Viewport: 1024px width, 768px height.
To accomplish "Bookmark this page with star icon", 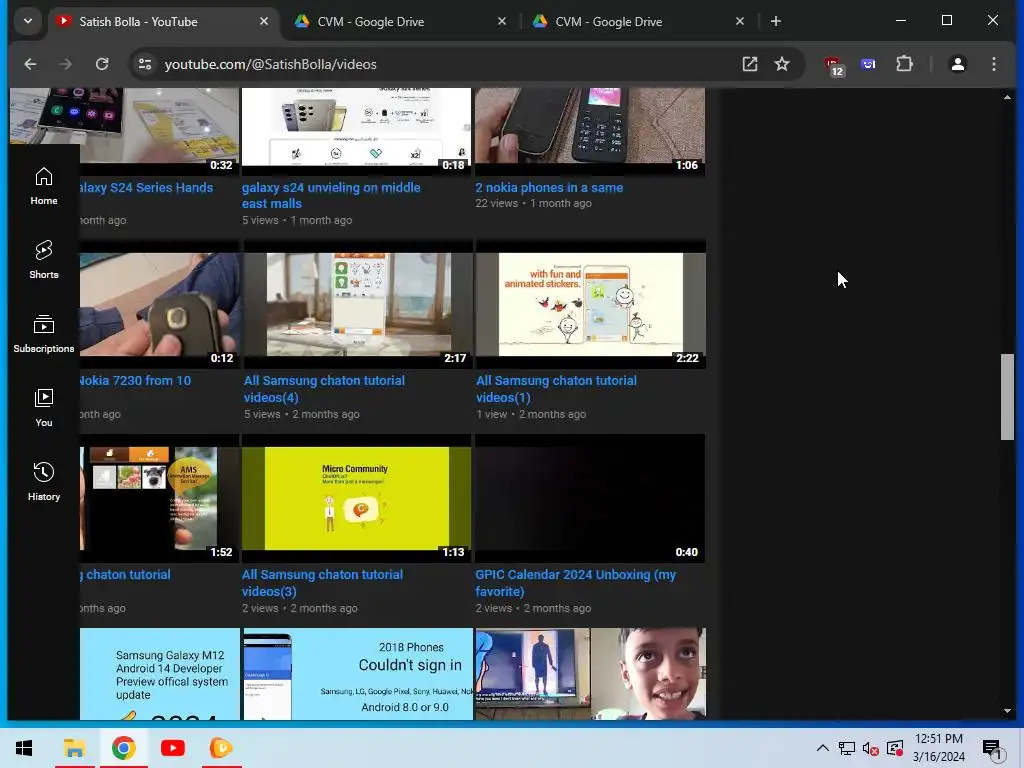I will point(782,64).
